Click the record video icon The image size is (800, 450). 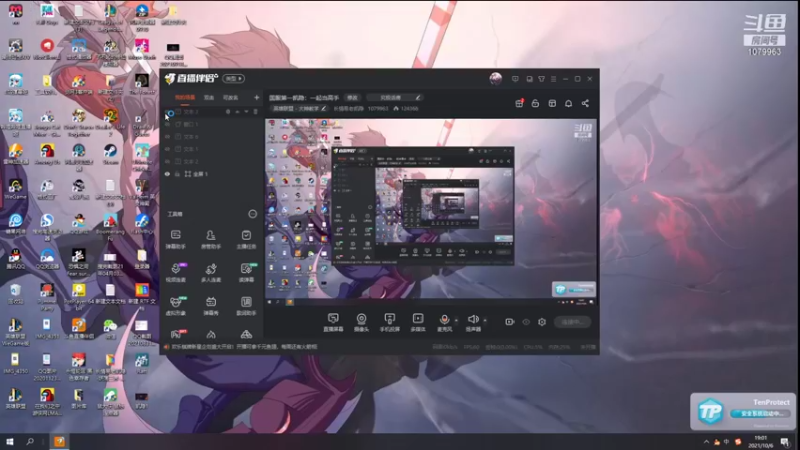click(509, 322)
